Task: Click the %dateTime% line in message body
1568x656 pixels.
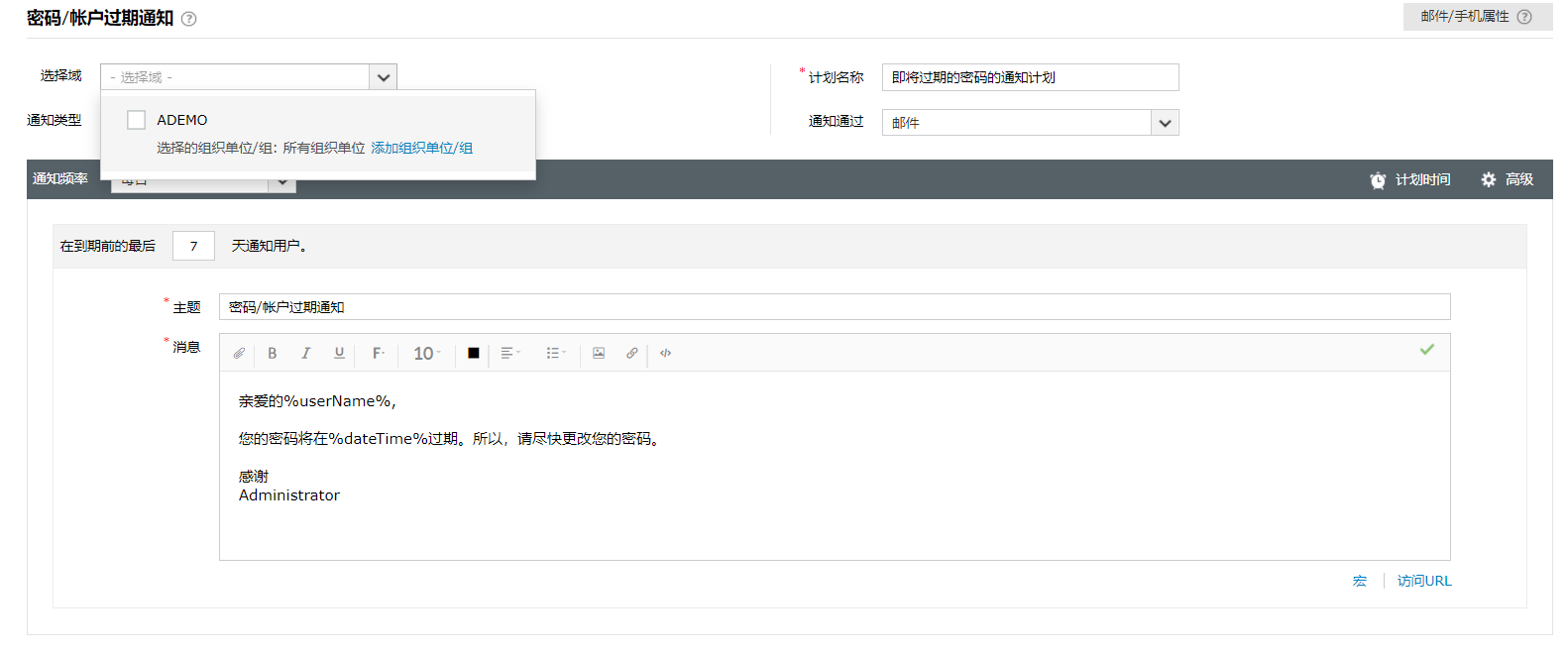Action: pos(450,439)
